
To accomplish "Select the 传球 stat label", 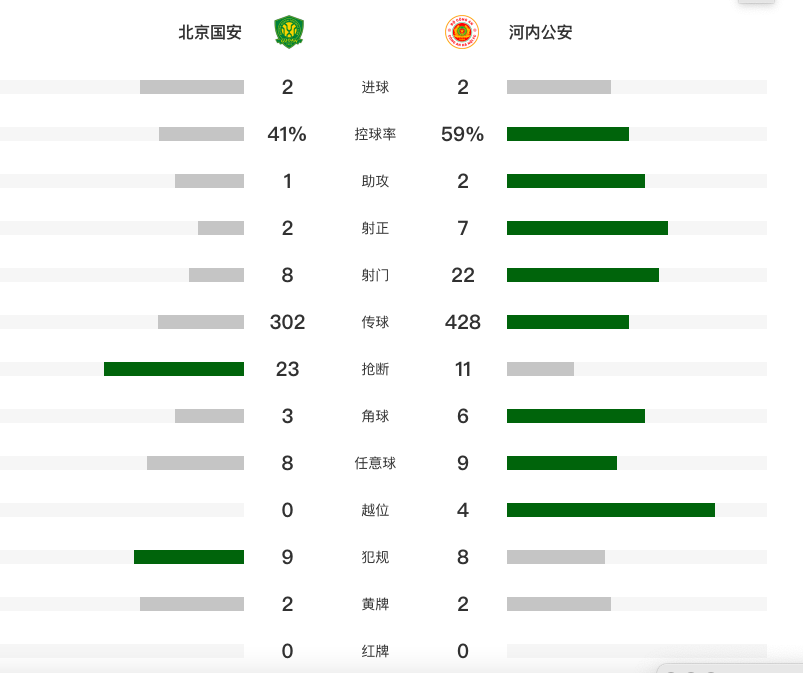I will pyautogui.click(x=375, y=322).
